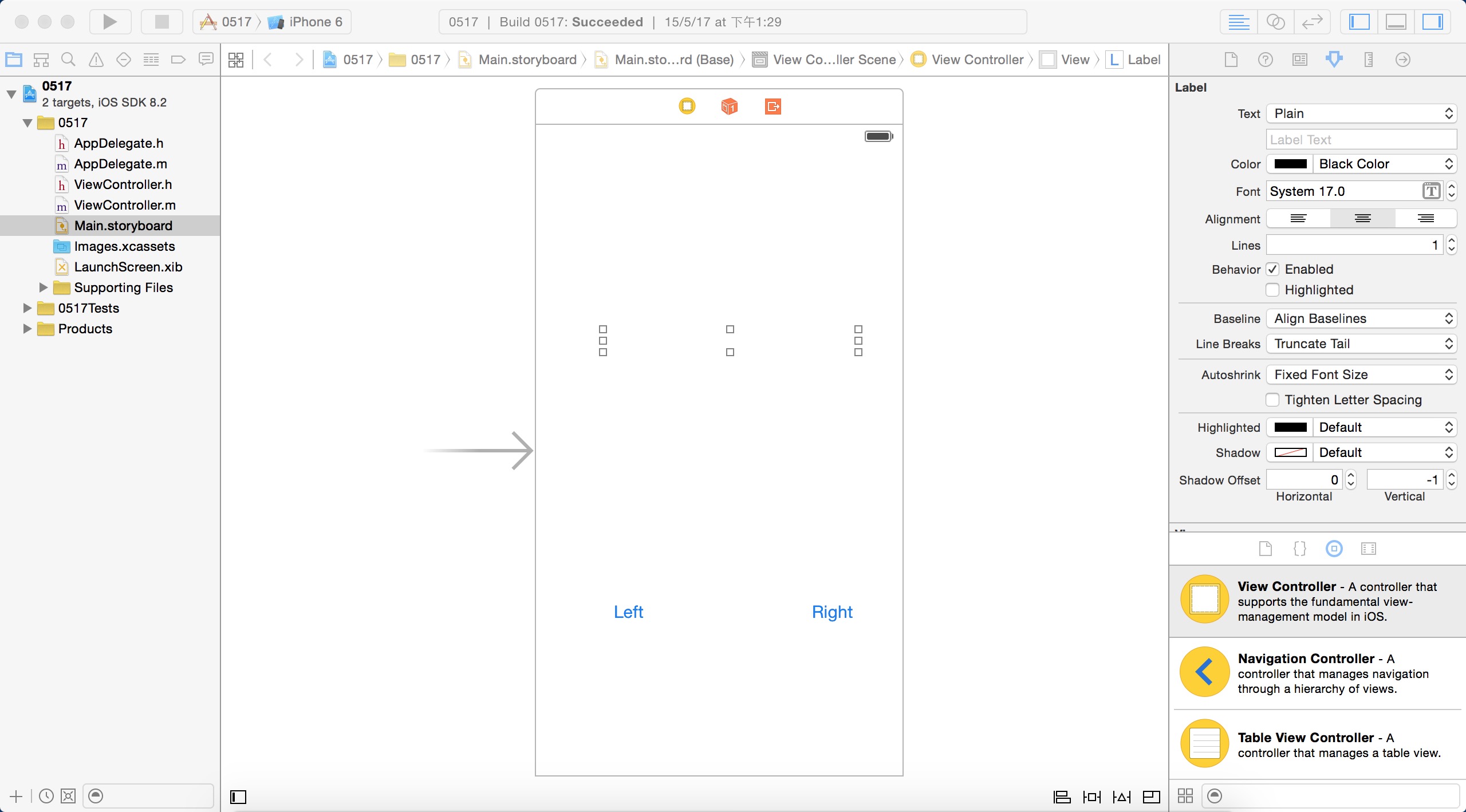This screenshot has height=812, width=1466.
Task: Show the Project navigator folder icon
Action: 14,60
